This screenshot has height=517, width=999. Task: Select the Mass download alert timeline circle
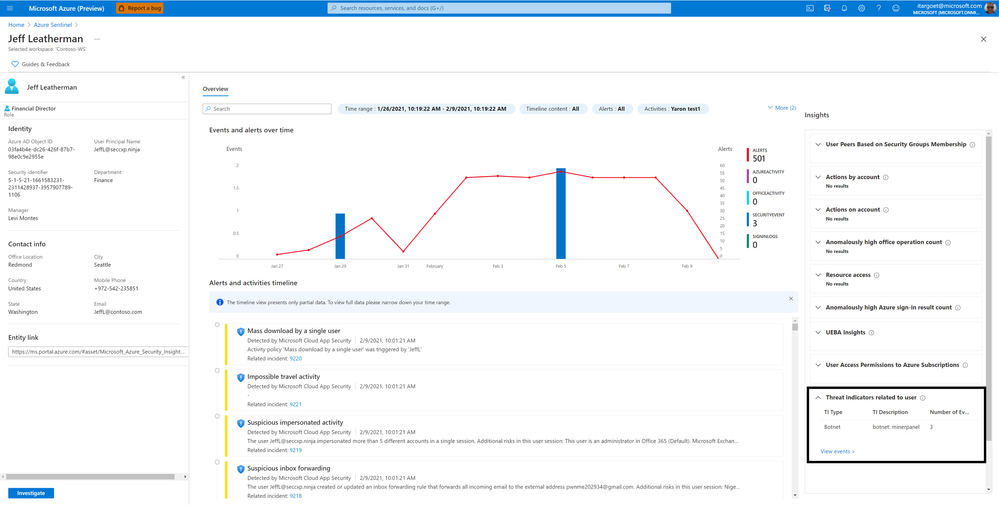click(x=217, y=324)
